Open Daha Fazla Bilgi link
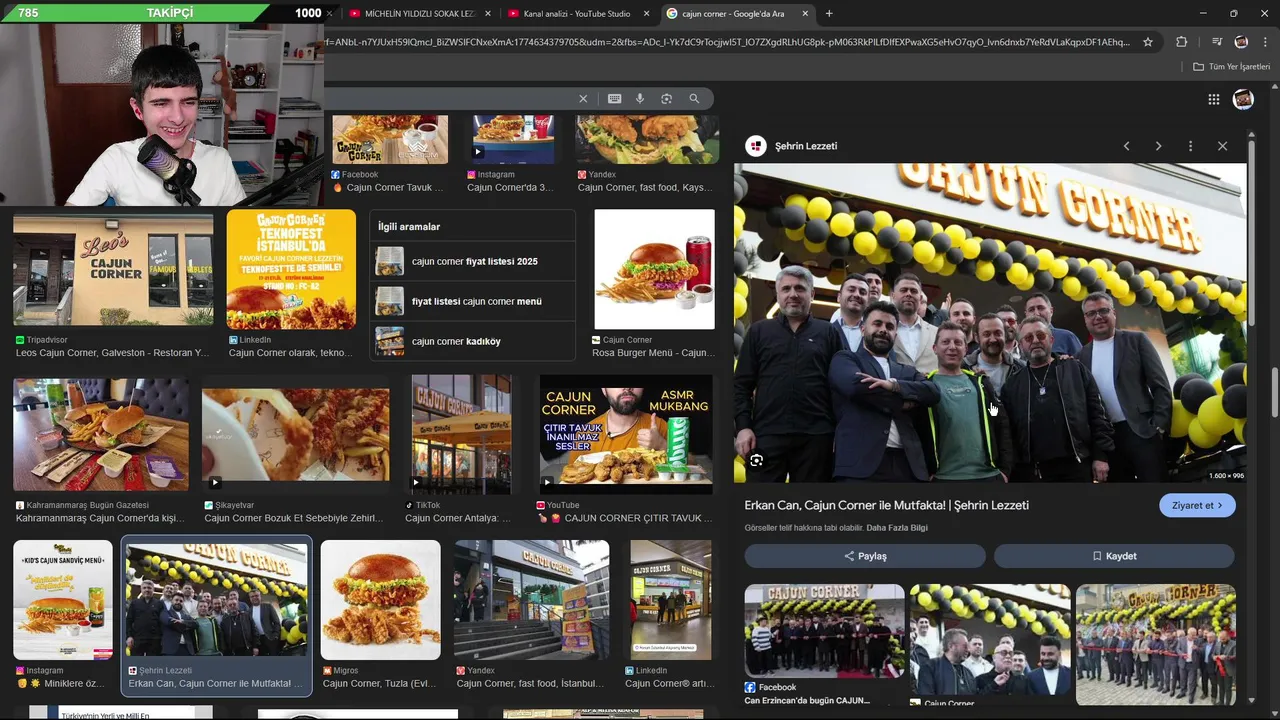The width and height of the screenshot is (1280, 720). [897, 528]
